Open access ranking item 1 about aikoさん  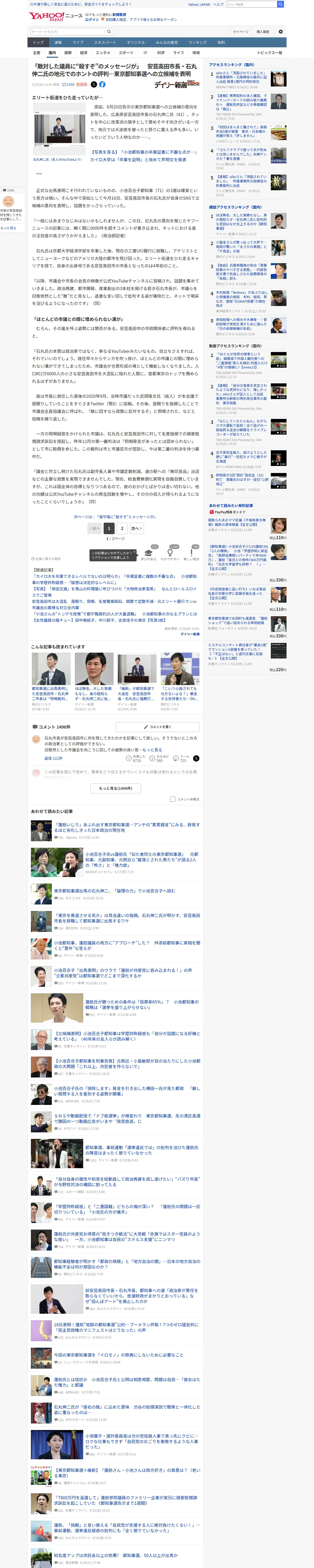[x=242, y=77]
